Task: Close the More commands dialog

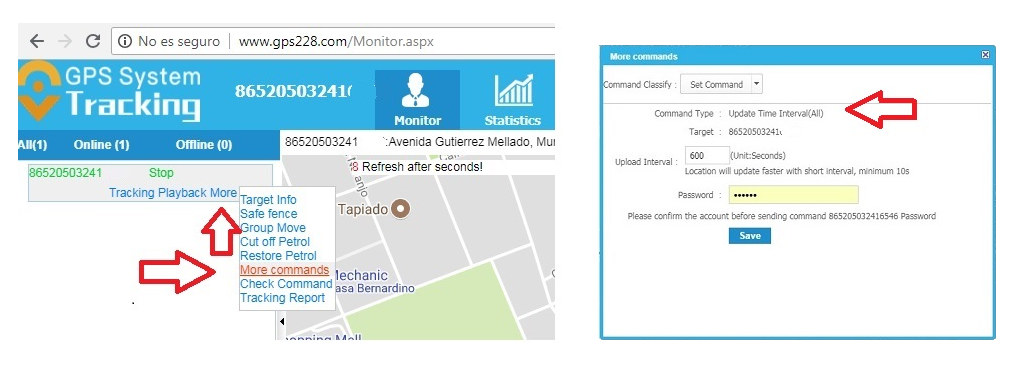Action: coord(985,56)
